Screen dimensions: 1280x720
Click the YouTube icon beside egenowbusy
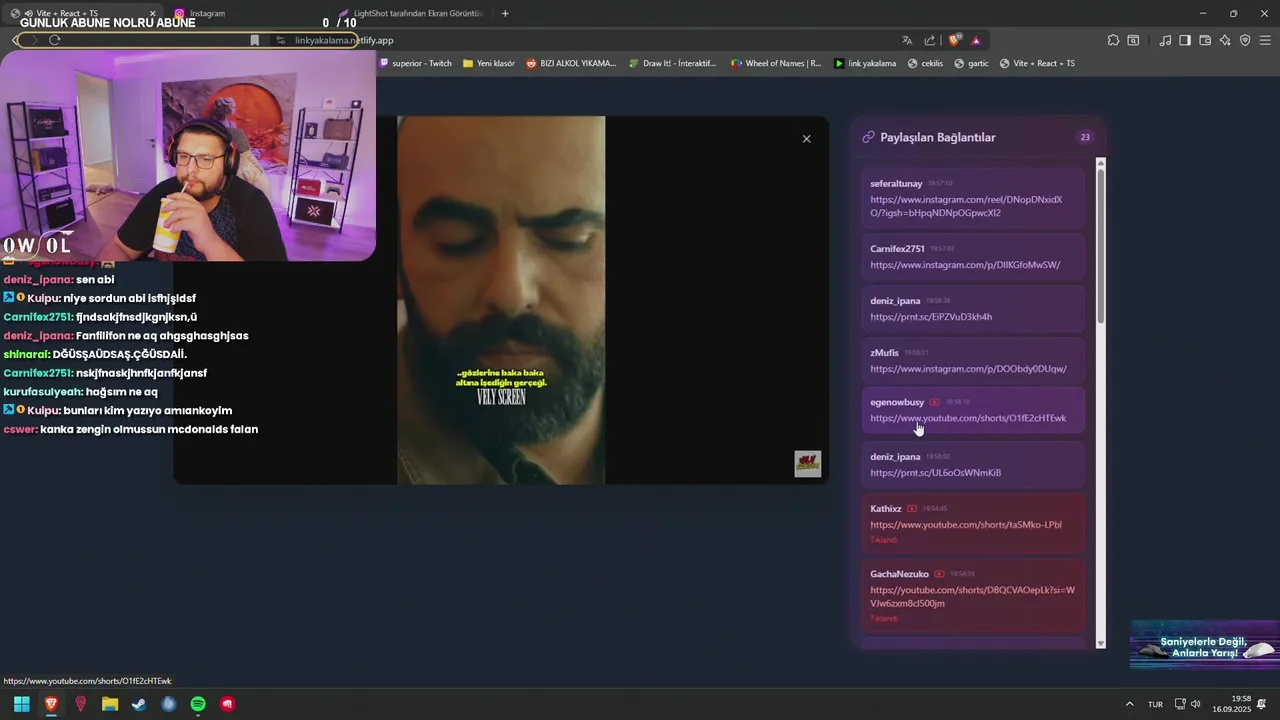coord(934,402)
